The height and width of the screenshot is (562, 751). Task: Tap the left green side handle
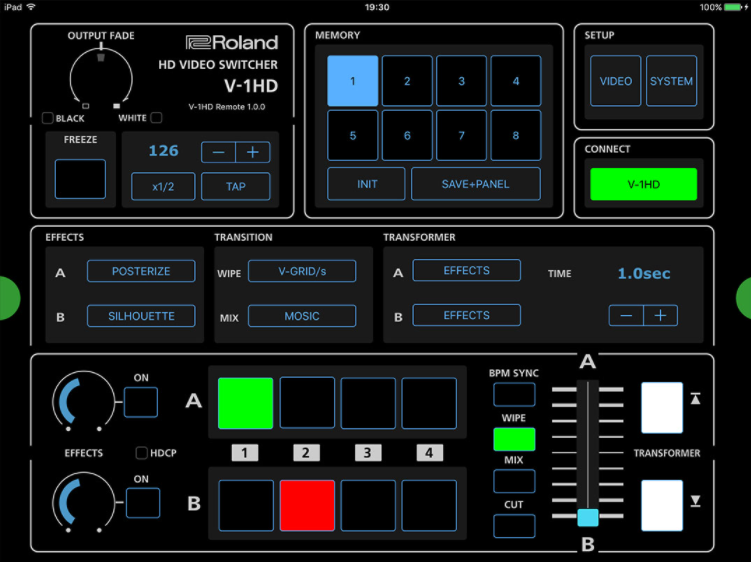(10, 298)
